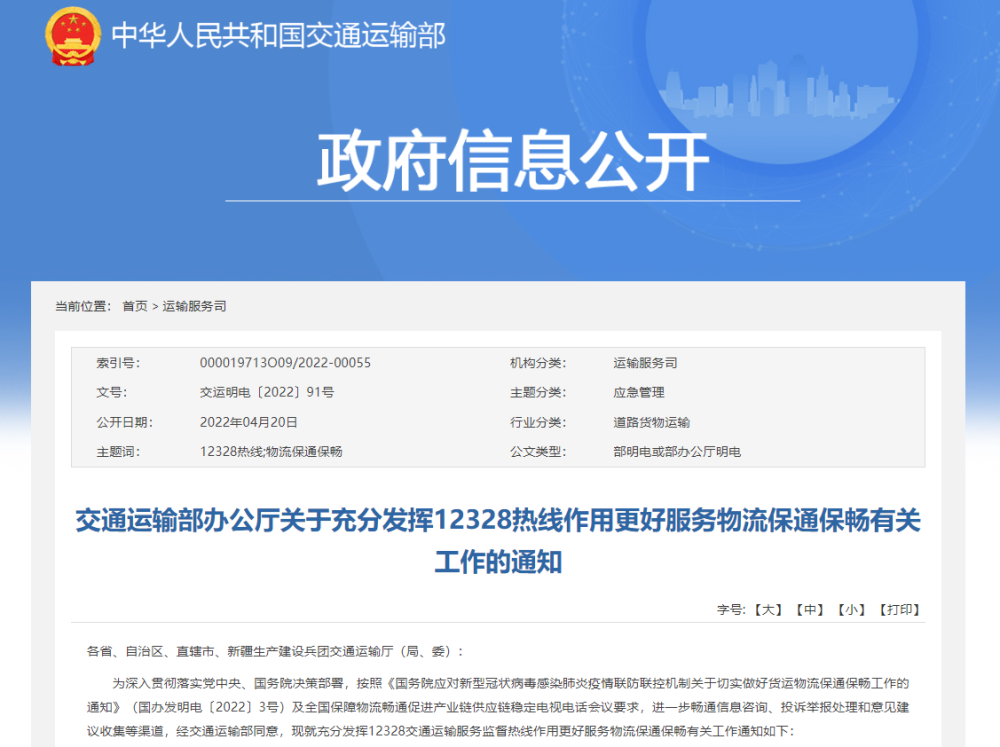Click the publish date 2022年04月20日
Viewport: 1000px width, 747px height.
[x=249, y=422]
